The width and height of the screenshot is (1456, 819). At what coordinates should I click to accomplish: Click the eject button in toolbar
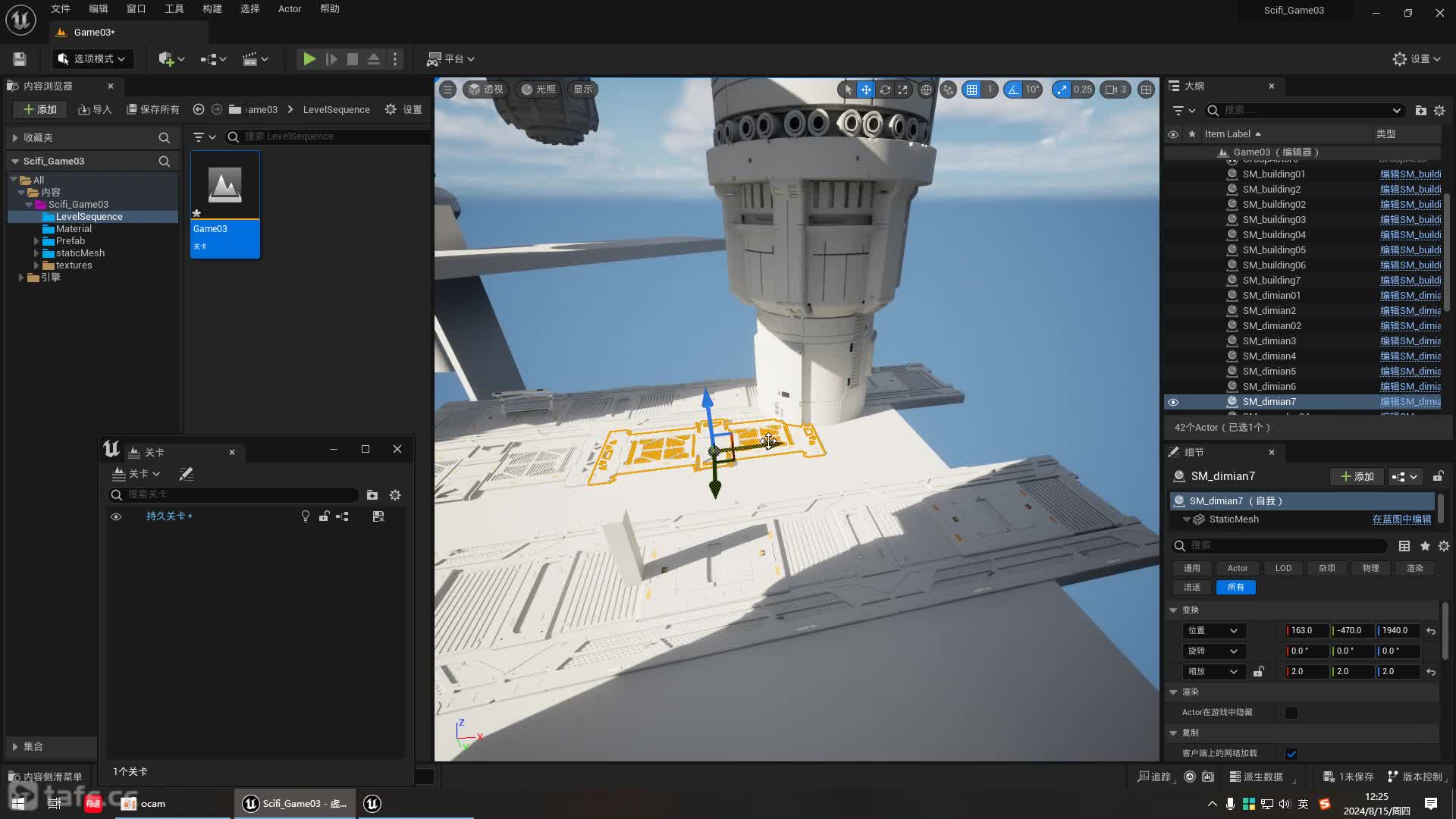[374, 59]
